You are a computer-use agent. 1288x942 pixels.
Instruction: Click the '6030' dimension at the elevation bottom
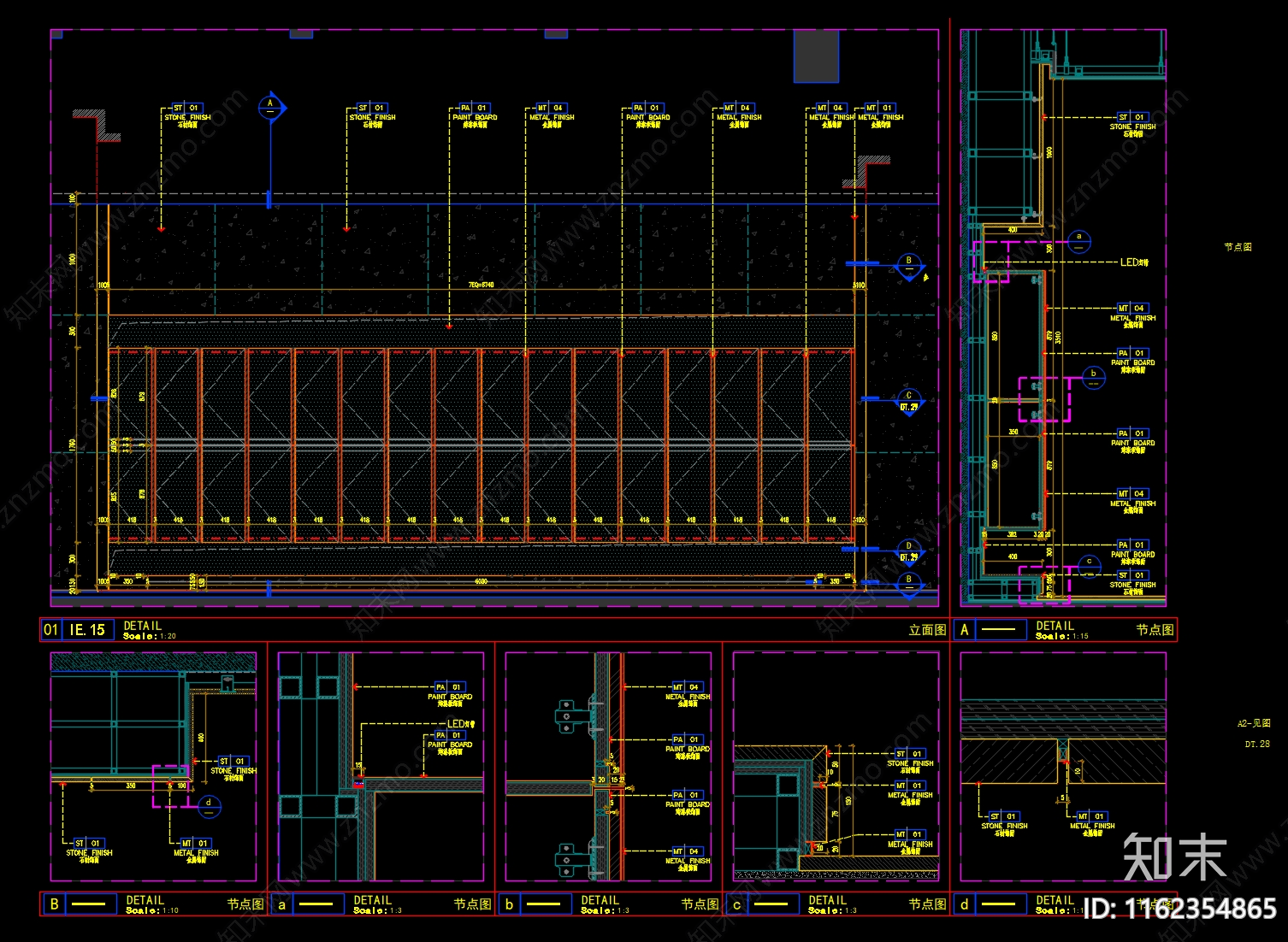click(481, 581)
